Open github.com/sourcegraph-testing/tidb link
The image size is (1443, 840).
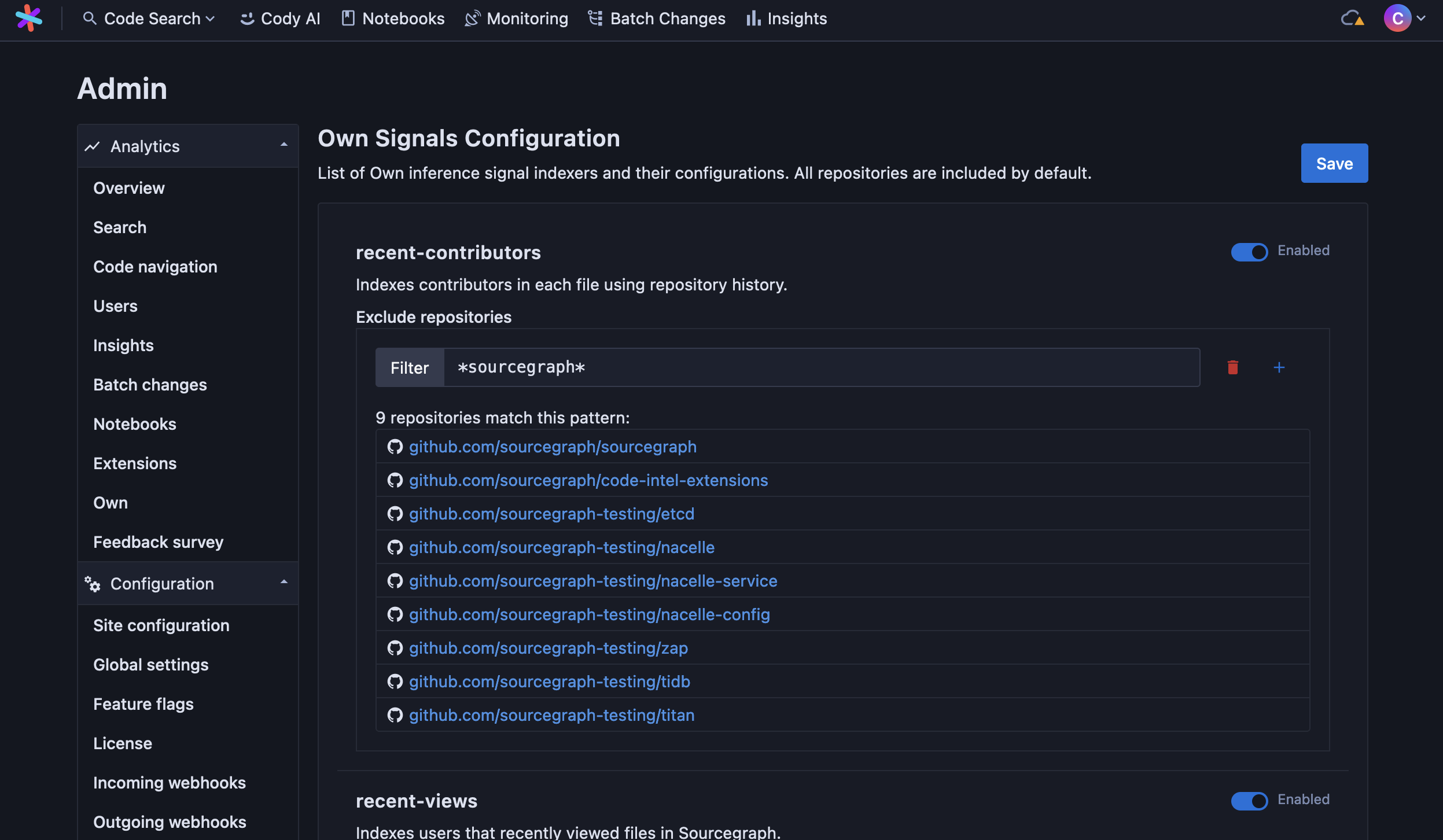click(x=550, y=681)
